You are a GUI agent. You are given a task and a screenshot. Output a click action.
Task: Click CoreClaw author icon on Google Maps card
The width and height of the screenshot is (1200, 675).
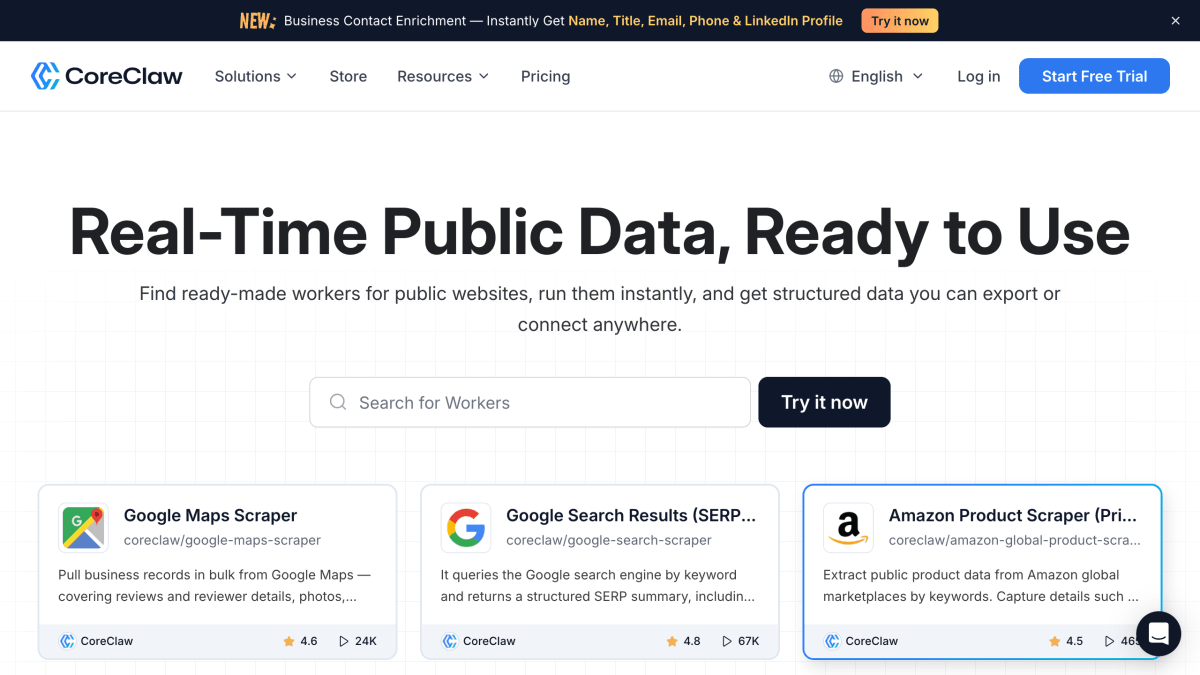(67, 641)
